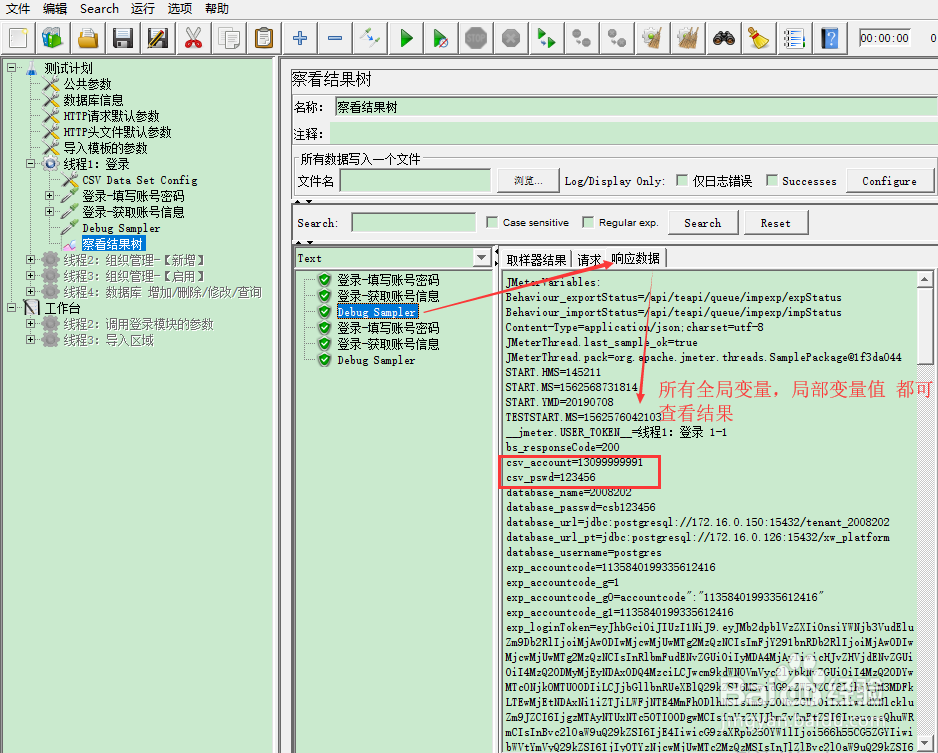Expand 登录-填写账号密码 tree node
This screenshot has width=938, height=753.
click(x=49, y=196)
